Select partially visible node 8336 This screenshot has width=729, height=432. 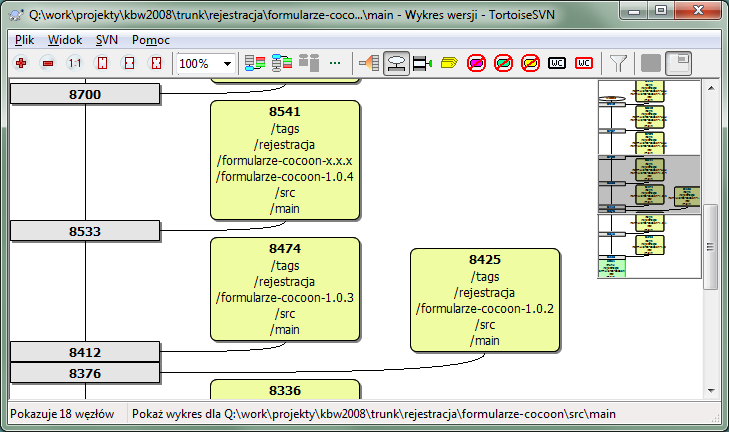[285, 389]
